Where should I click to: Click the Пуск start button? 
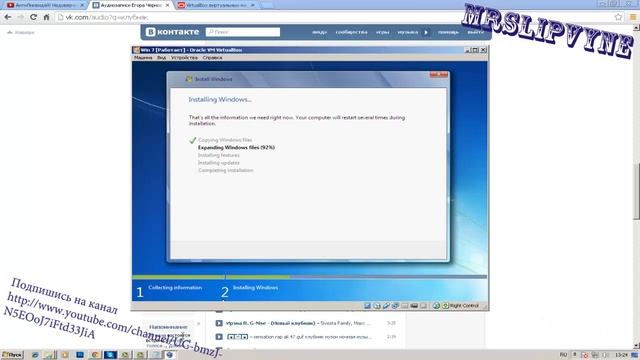[x=12, y=355]
